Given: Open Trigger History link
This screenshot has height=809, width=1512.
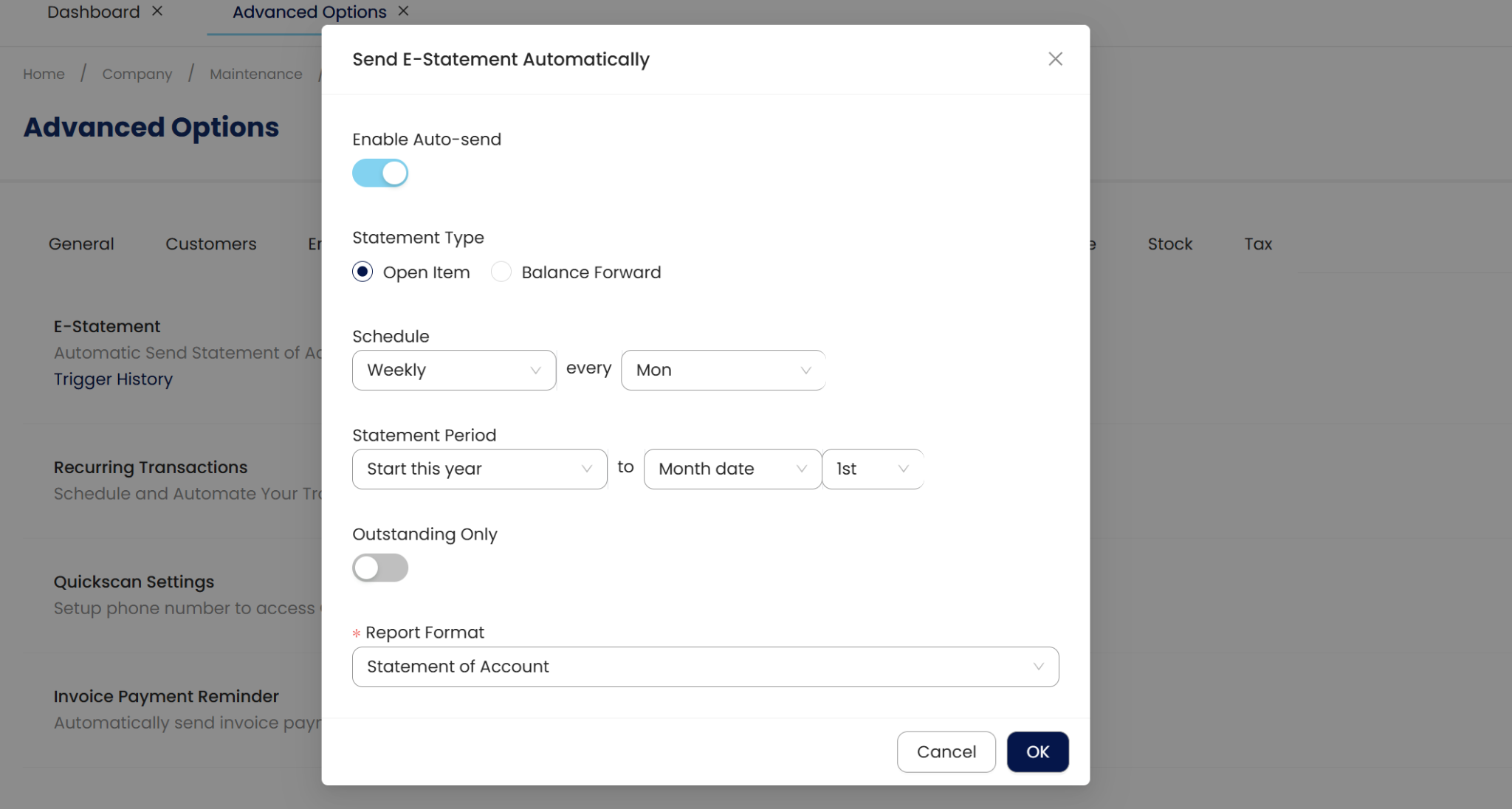Looking at the screenshot, I should (113, 379).
